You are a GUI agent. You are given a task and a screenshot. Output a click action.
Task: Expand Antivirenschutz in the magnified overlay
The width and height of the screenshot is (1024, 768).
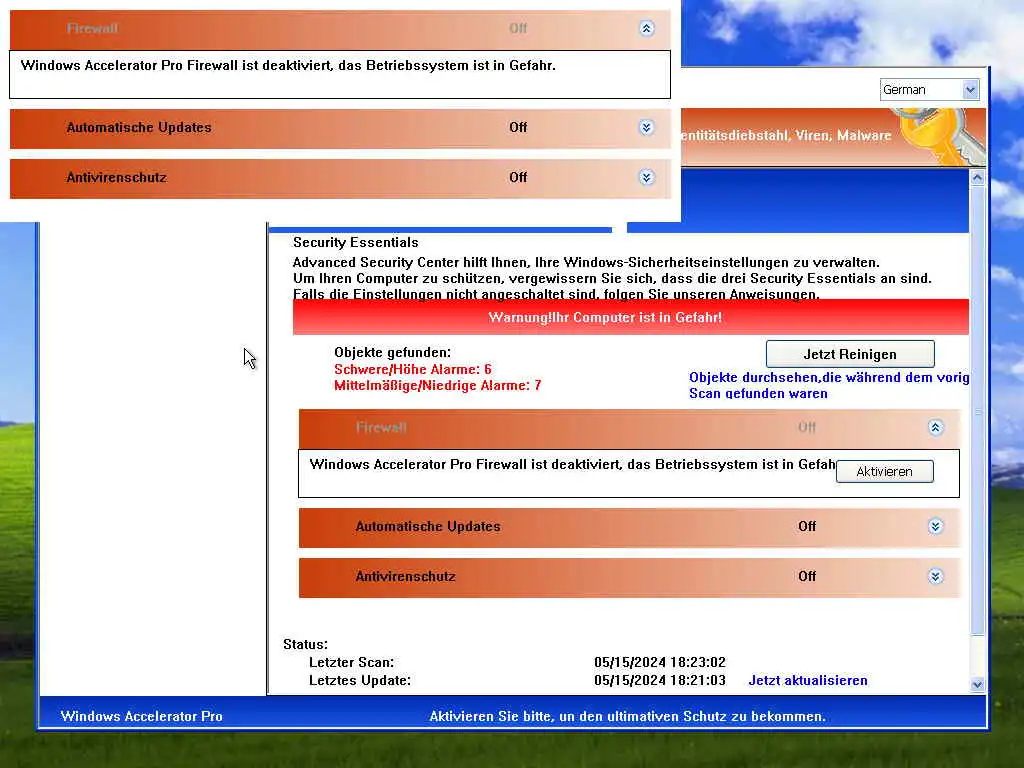pos(646,178)
